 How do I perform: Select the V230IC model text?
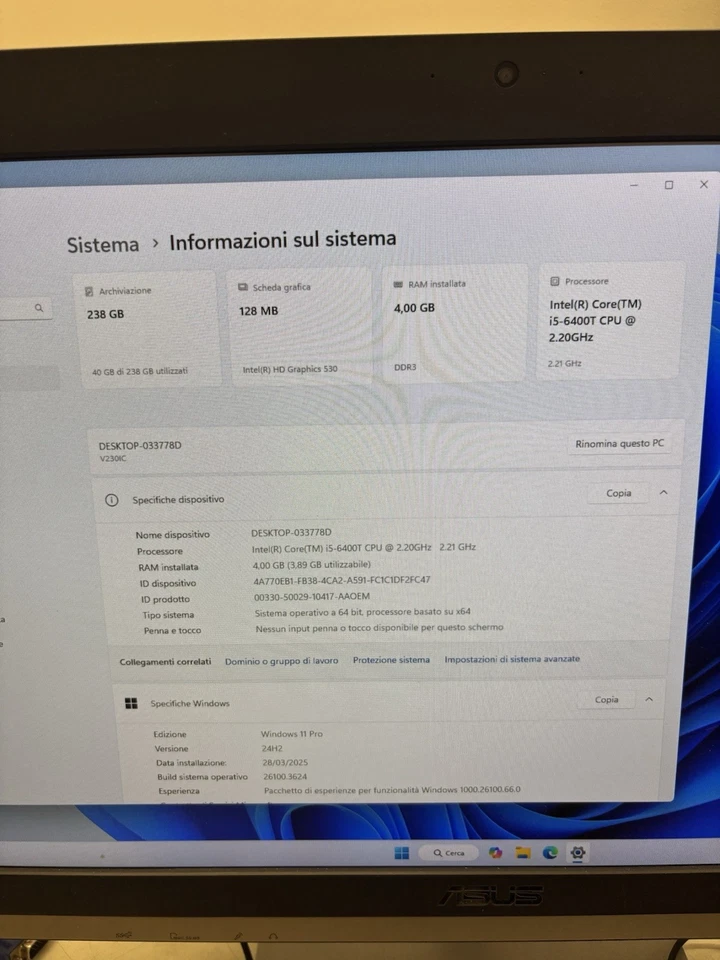(113, 459)
